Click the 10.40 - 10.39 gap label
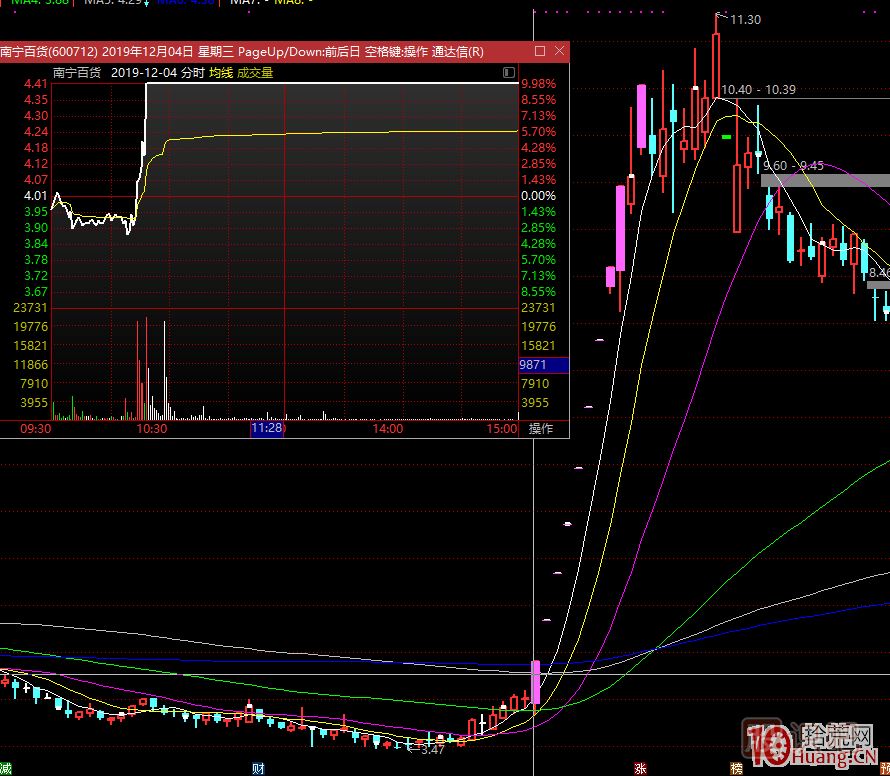The image size is (890, 776). (758, 90)
